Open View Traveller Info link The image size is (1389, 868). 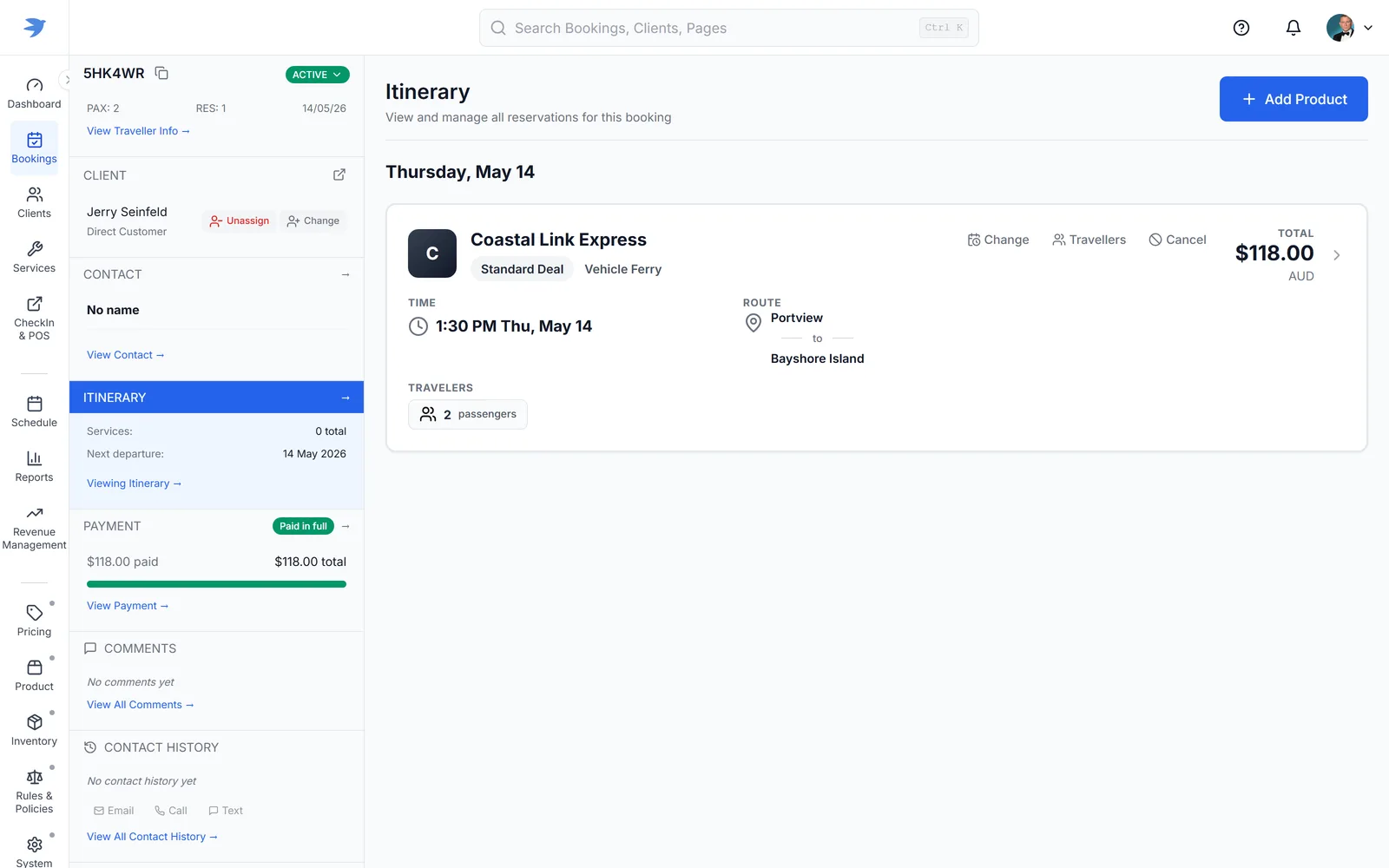click(x=138, y=131)
